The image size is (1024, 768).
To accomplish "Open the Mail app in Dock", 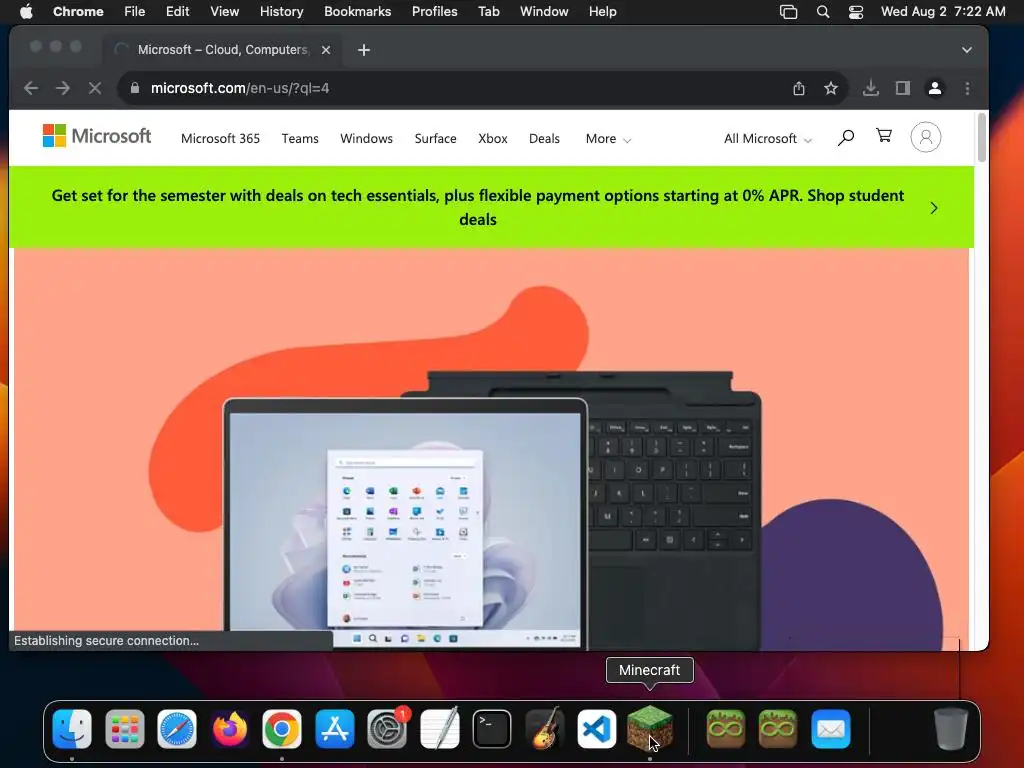I will point(831,729).
